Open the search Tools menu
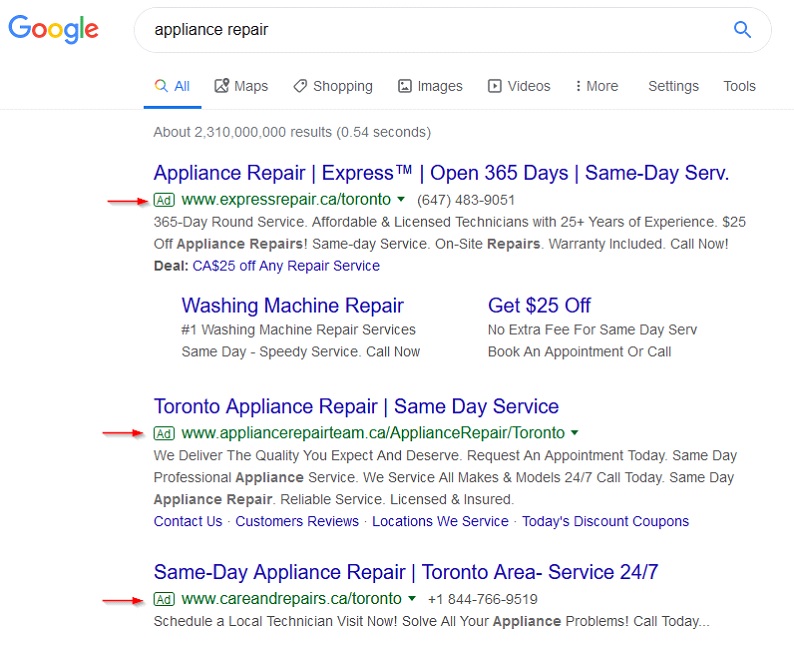794x651 pixels. tap(739, 86)
